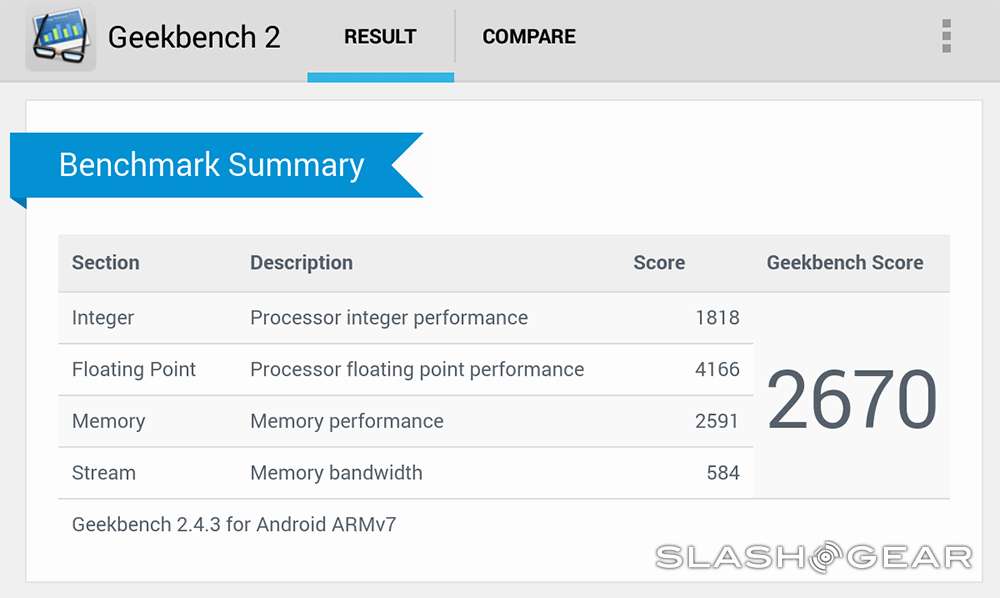The image size is (1000, 598).
Task: Select the Memory score value 2591
Action: pyautogui.click(x=717, y=421)
